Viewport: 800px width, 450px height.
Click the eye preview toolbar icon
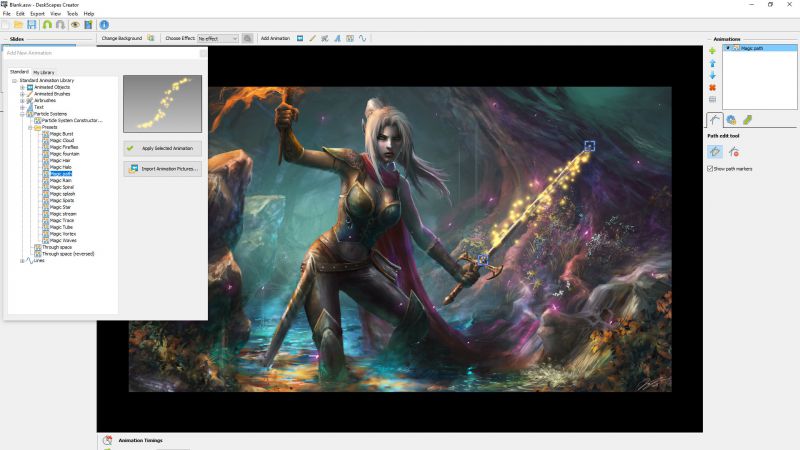point(74,24)
